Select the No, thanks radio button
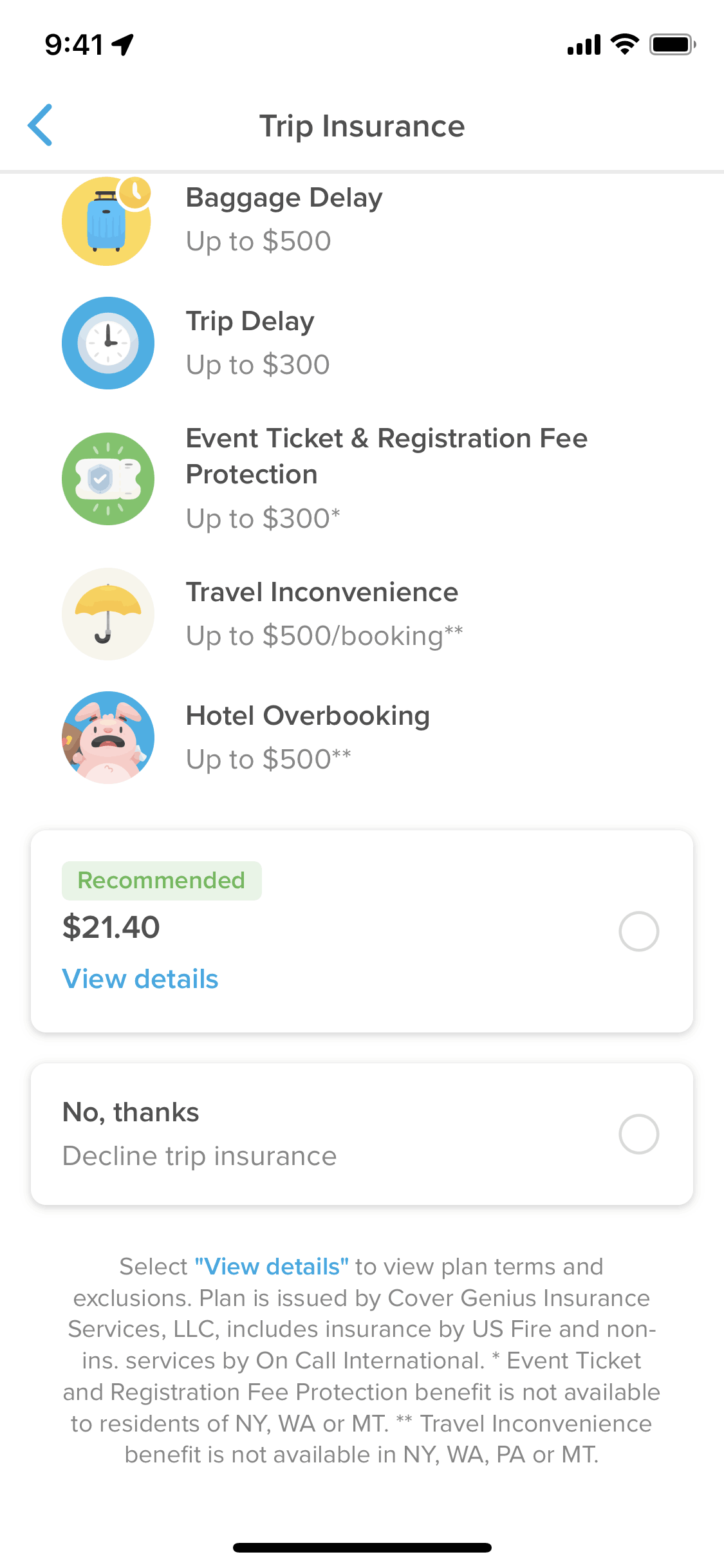724x1568 pixels. tap(638, 1134)
